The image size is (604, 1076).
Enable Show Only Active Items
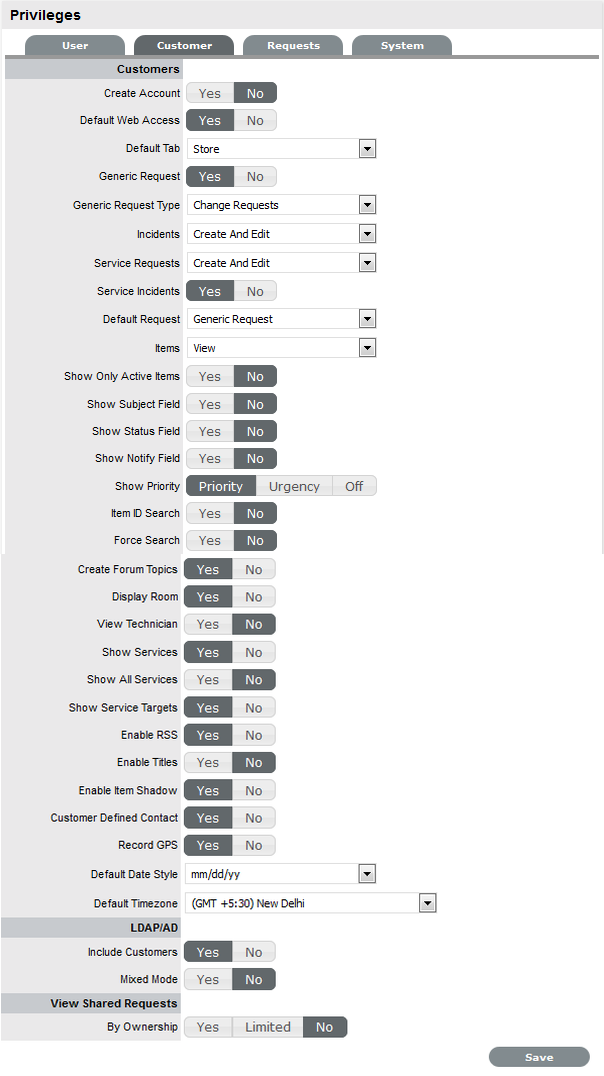pos(210,377)
